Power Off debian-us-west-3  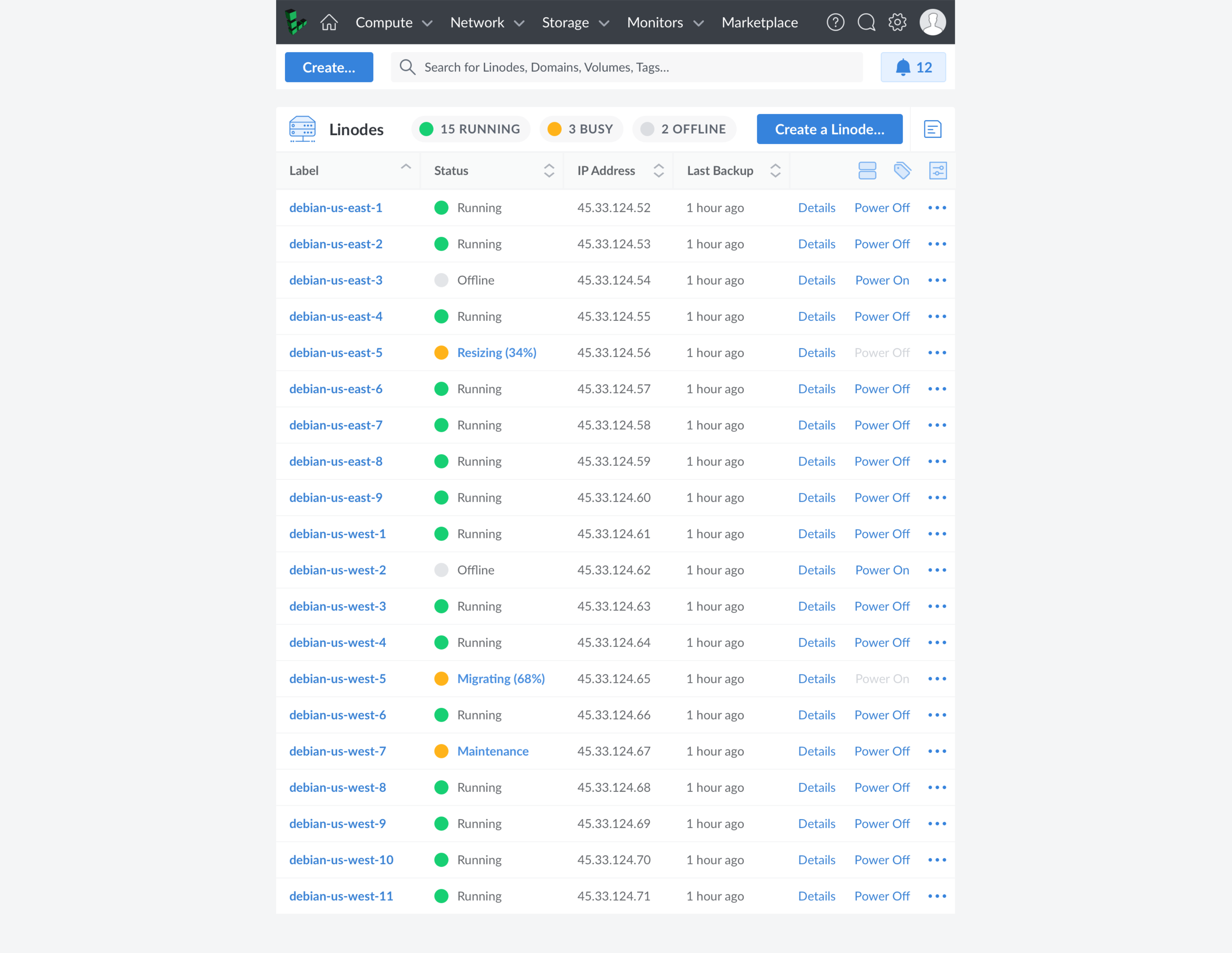pyautogui.click(x=882, y=606)
